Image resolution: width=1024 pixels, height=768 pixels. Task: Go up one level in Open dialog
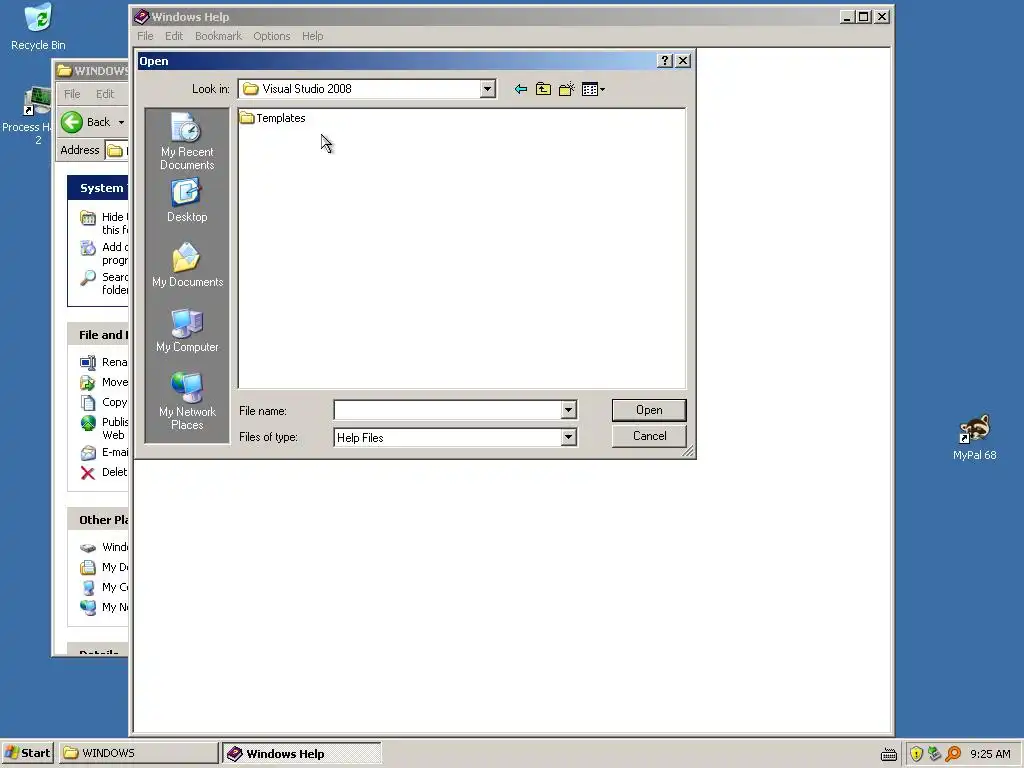click(543, 89)
